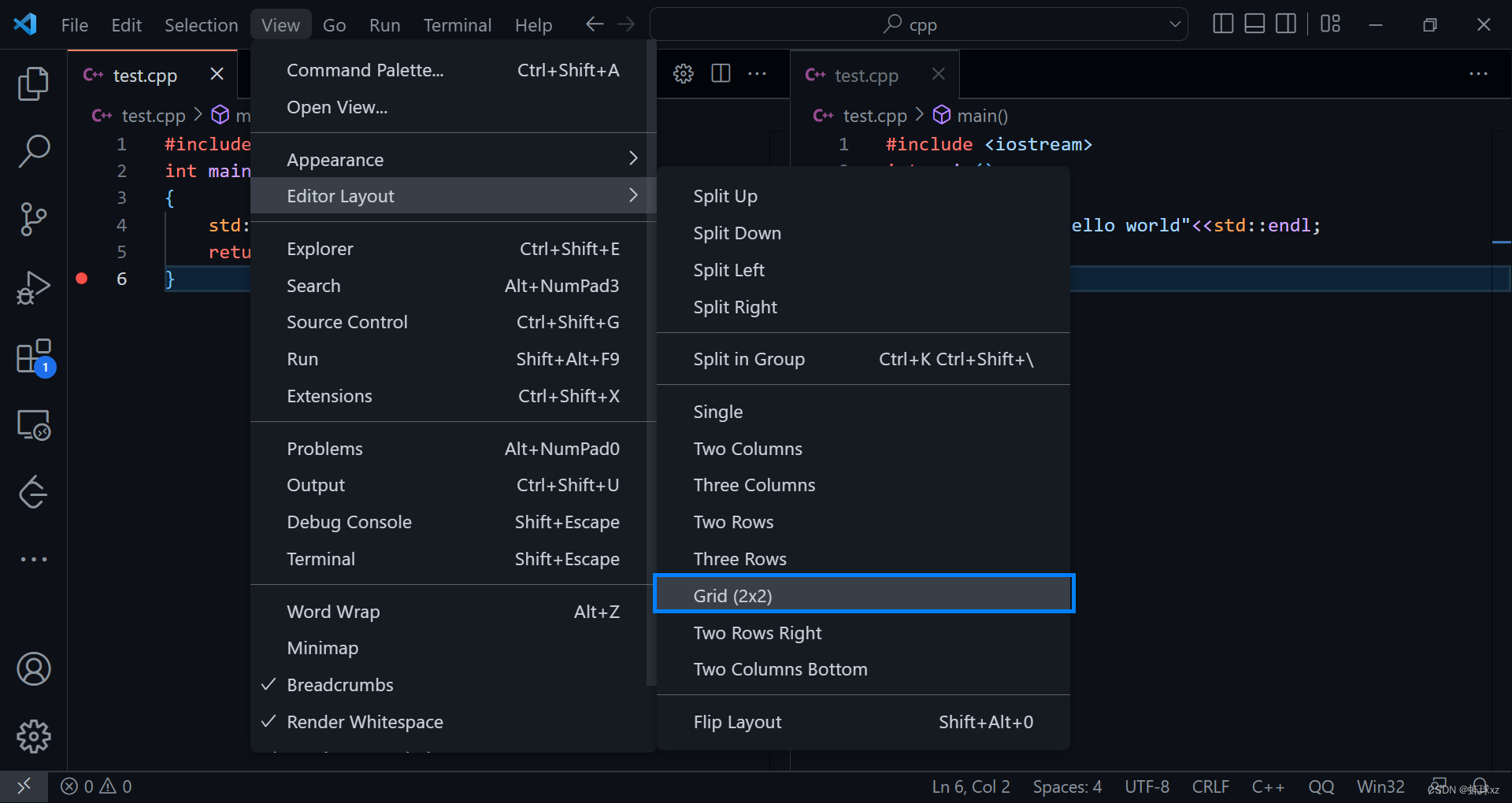Expand the Appearance submenu
The image size is (1512, 803).
click(453, 160)
